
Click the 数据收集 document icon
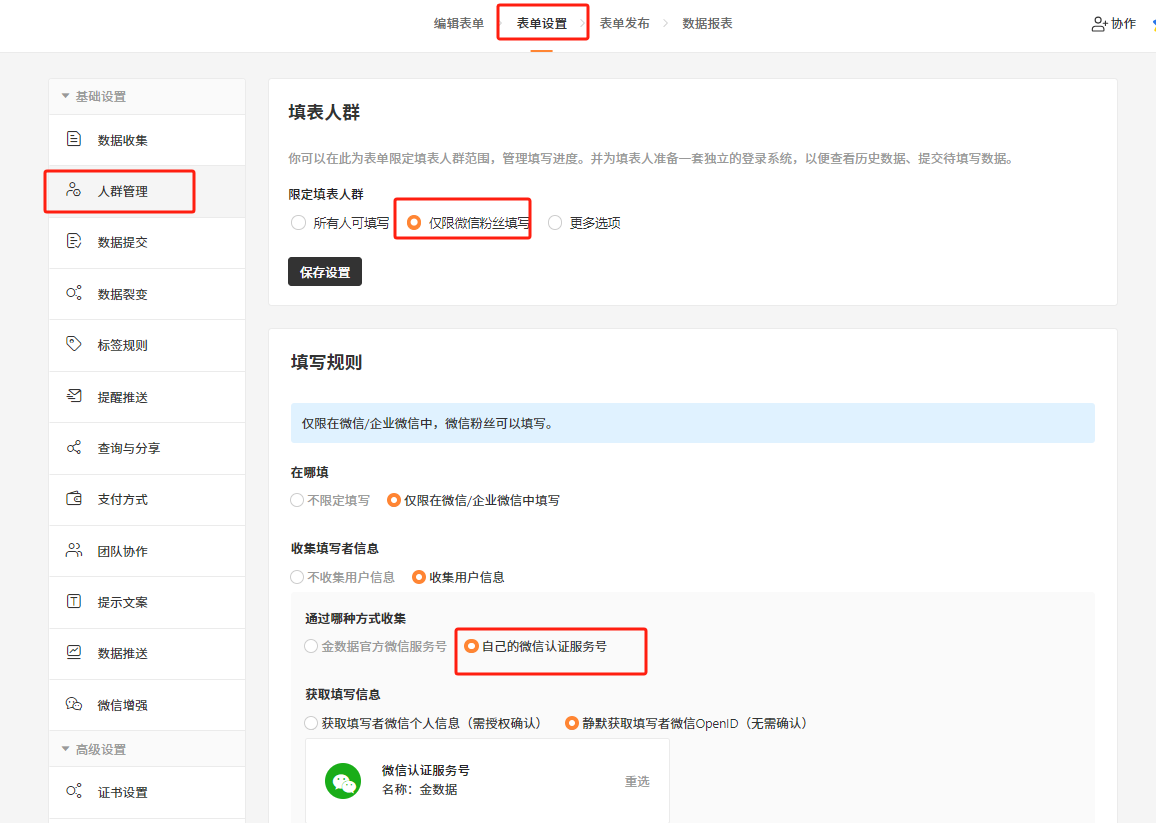(x=74, y=139)
